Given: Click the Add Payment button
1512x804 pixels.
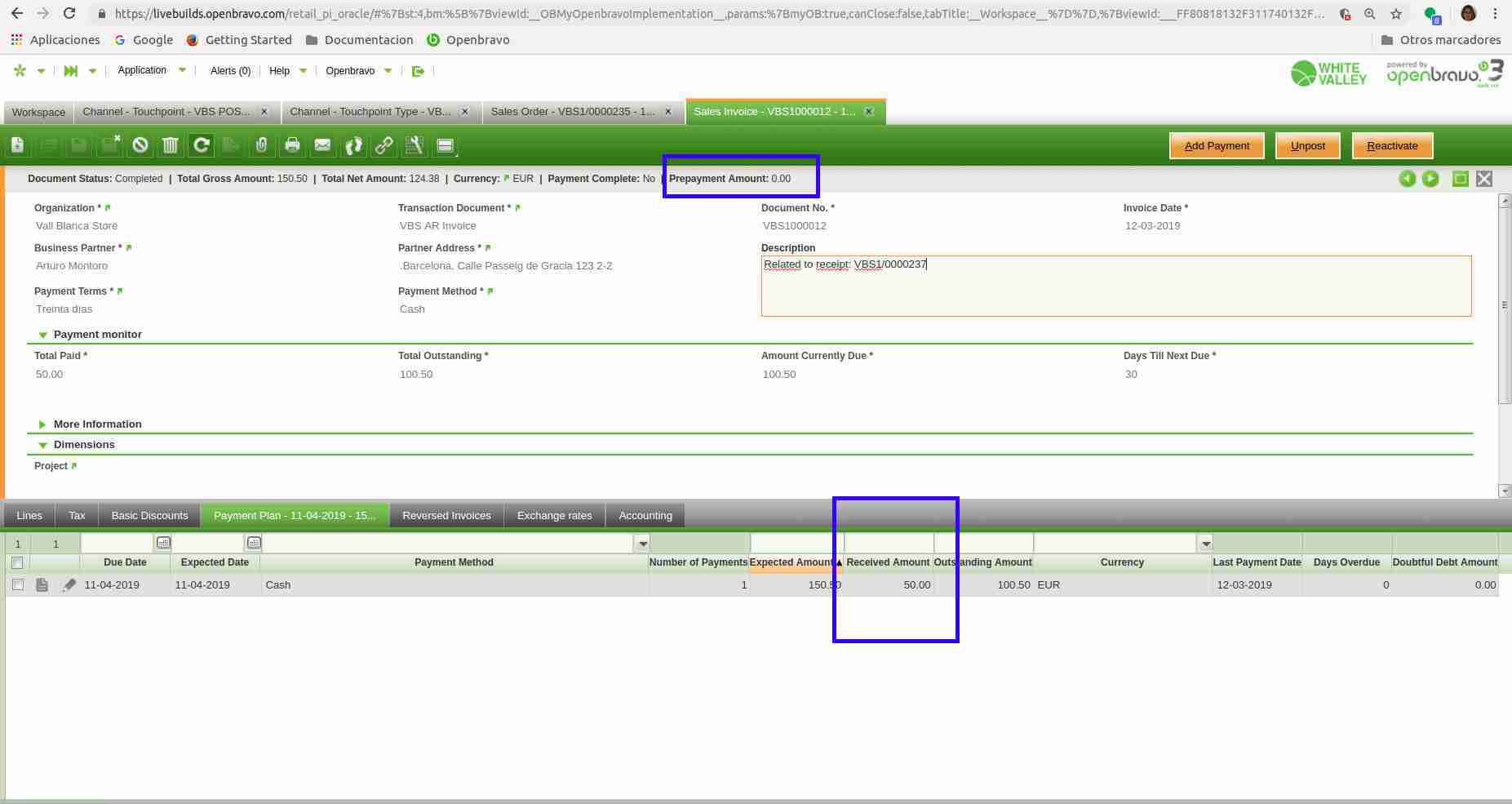Looking at the screenshot, I should coord(1216,145).
